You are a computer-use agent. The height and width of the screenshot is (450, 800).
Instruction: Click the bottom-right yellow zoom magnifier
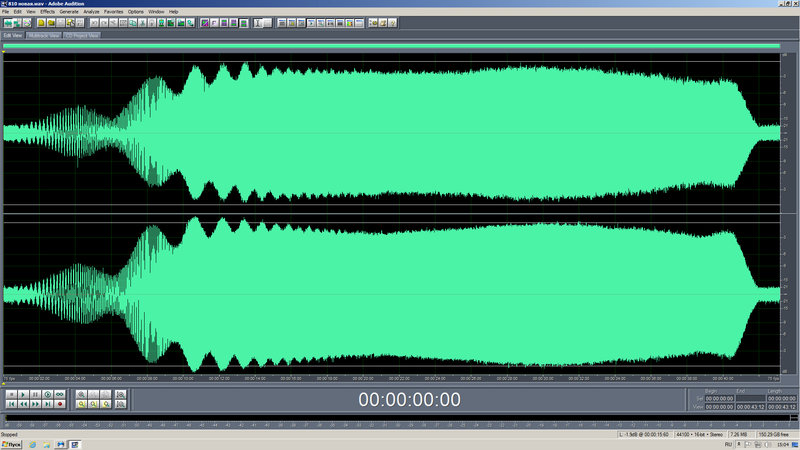point(106,404)
